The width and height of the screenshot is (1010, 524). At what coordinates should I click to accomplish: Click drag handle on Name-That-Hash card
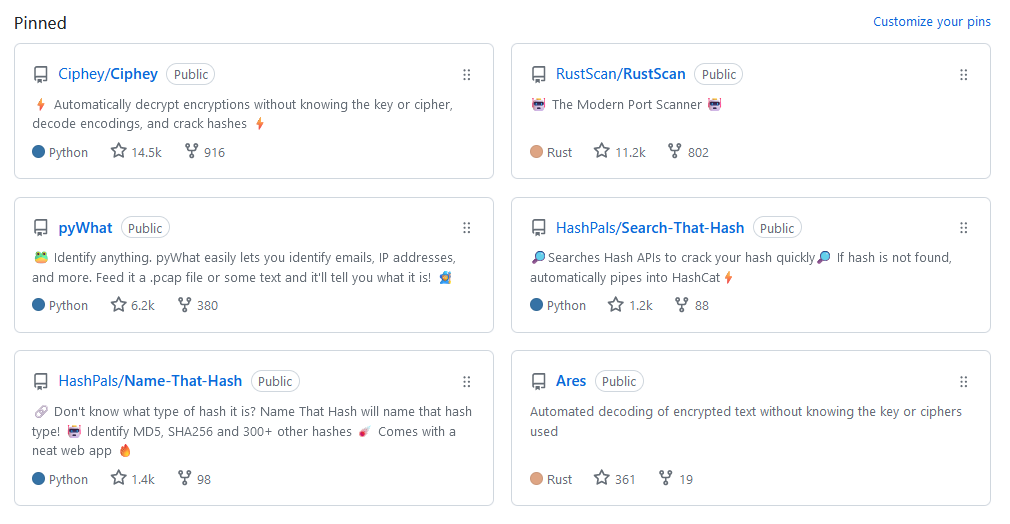[x=466, y=382]
